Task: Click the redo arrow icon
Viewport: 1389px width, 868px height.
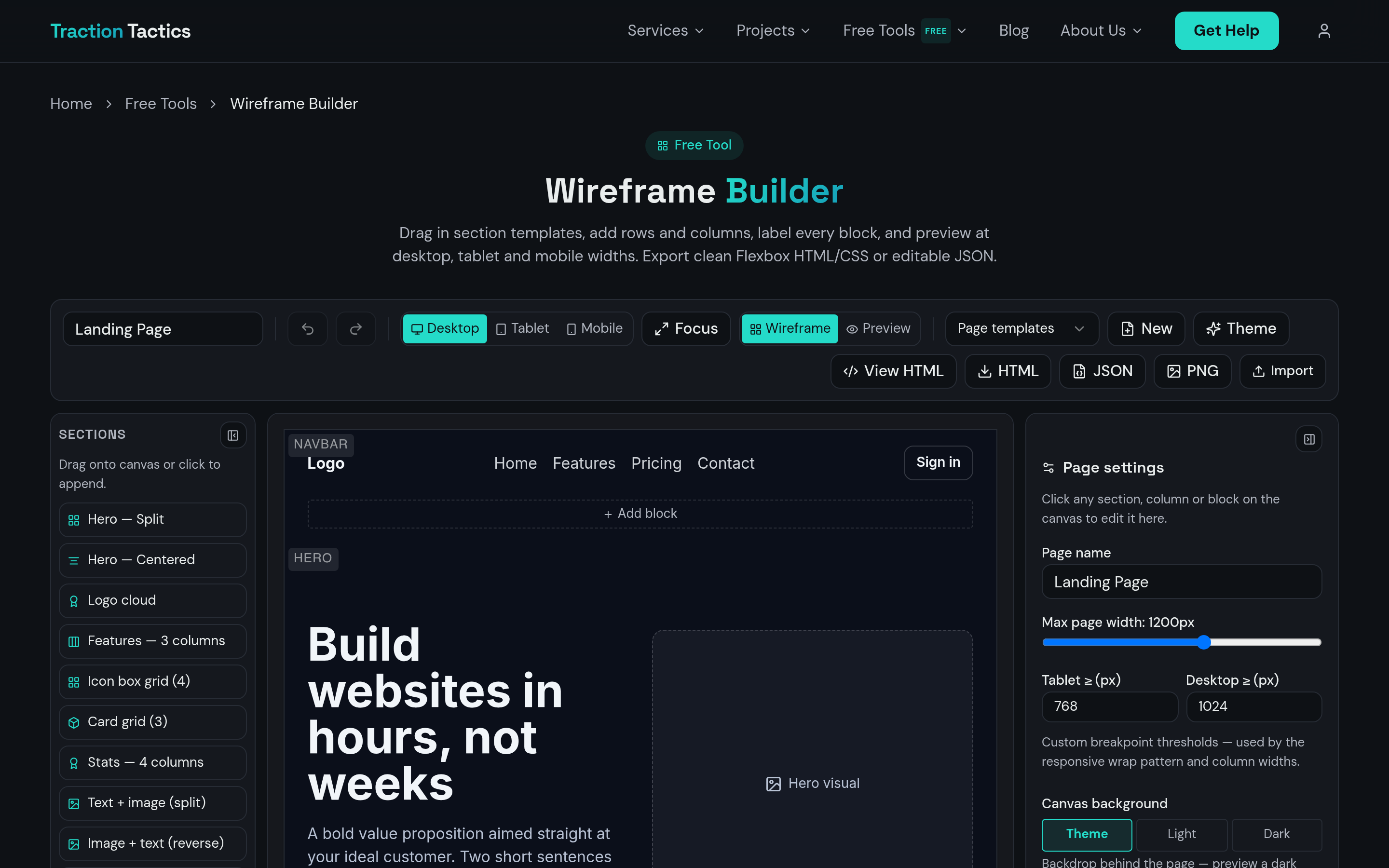Action: tap(356, 329)
